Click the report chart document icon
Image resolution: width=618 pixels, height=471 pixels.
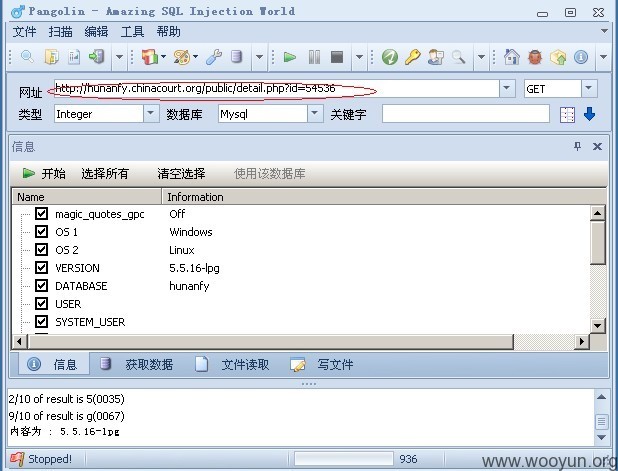click(x=74, y=57)
